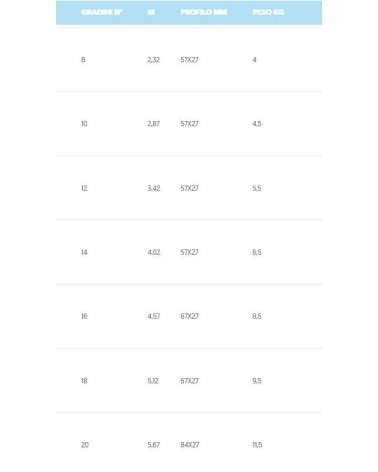378x472 pixels.
Task: Click the 2,32 meters value
Action: point(153,60)
